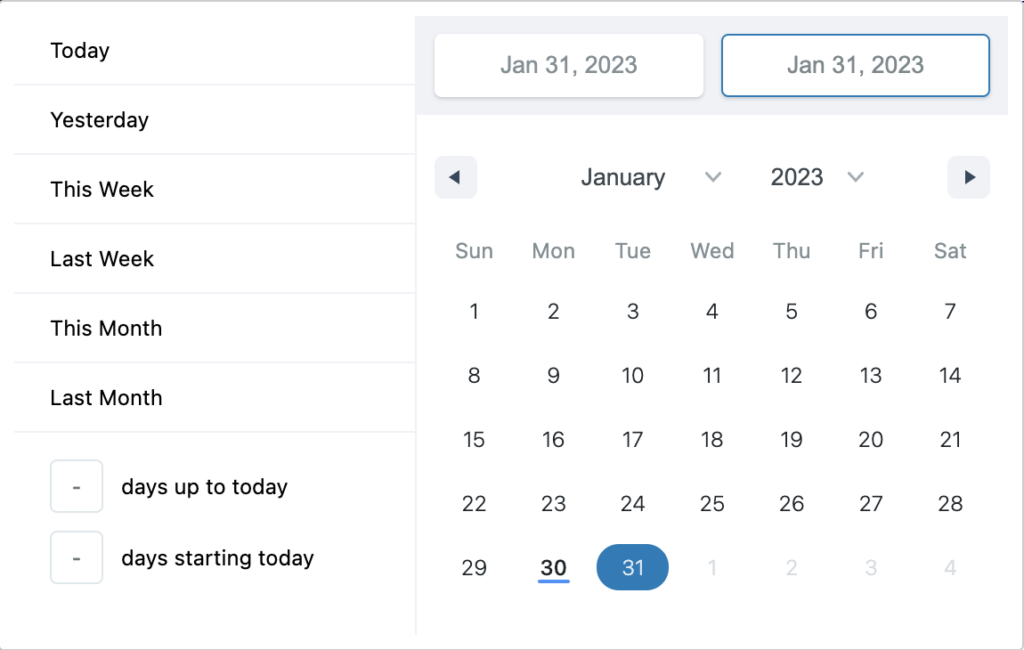Viewport: 1024px width, 650px height.
Task: Focus the days up to today field
Action: tap(76, 486)
